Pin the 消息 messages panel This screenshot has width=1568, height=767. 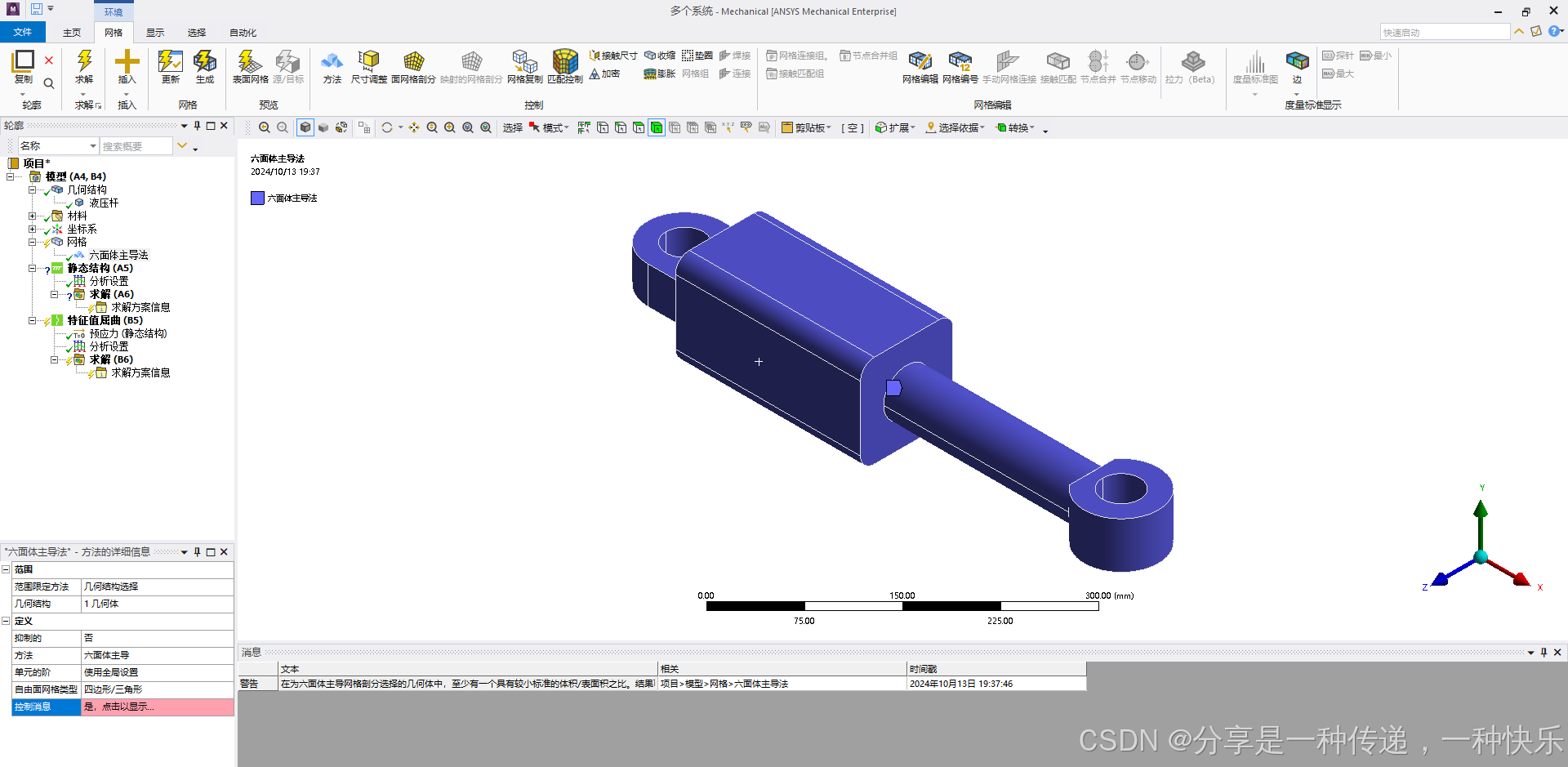1543,653
